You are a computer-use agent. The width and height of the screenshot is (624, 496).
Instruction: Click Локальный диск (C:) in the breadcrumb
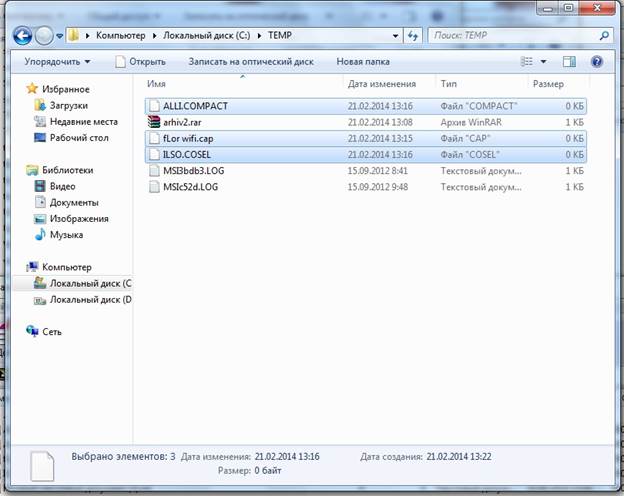(x=207, y=35)
